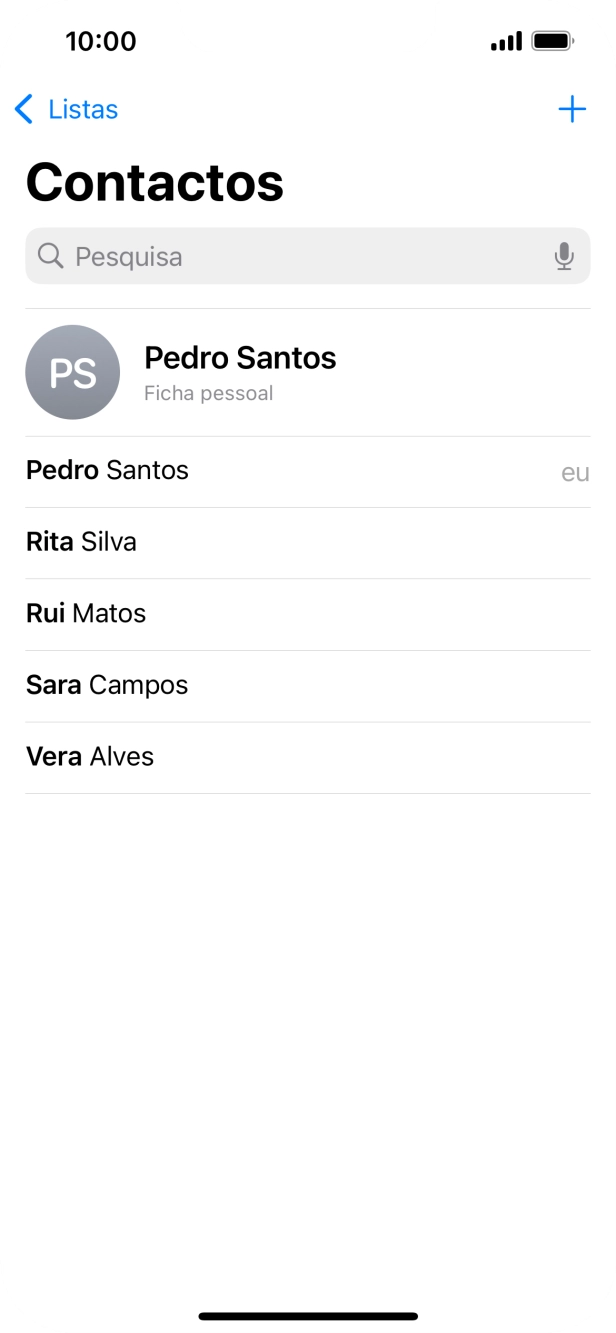Tap the microphone icon in search bar
Screen dimensions: 616x1333
[564, 257]
